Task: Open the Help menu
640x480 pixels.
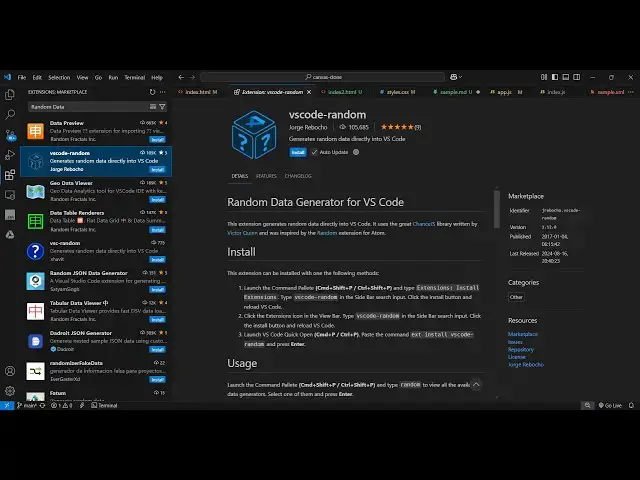Action: click(157, 77)
